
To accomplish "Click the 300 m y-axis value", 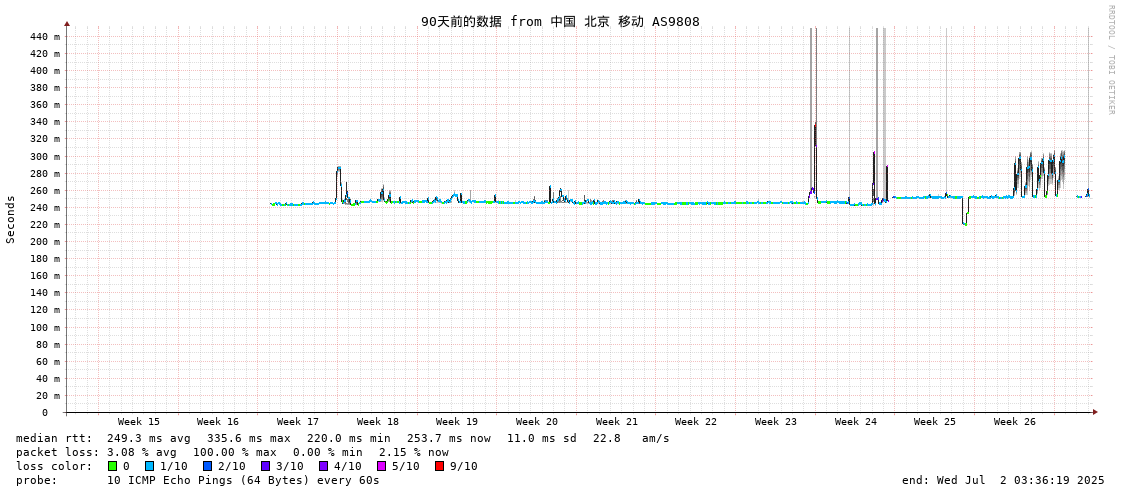I will point(45,156).
